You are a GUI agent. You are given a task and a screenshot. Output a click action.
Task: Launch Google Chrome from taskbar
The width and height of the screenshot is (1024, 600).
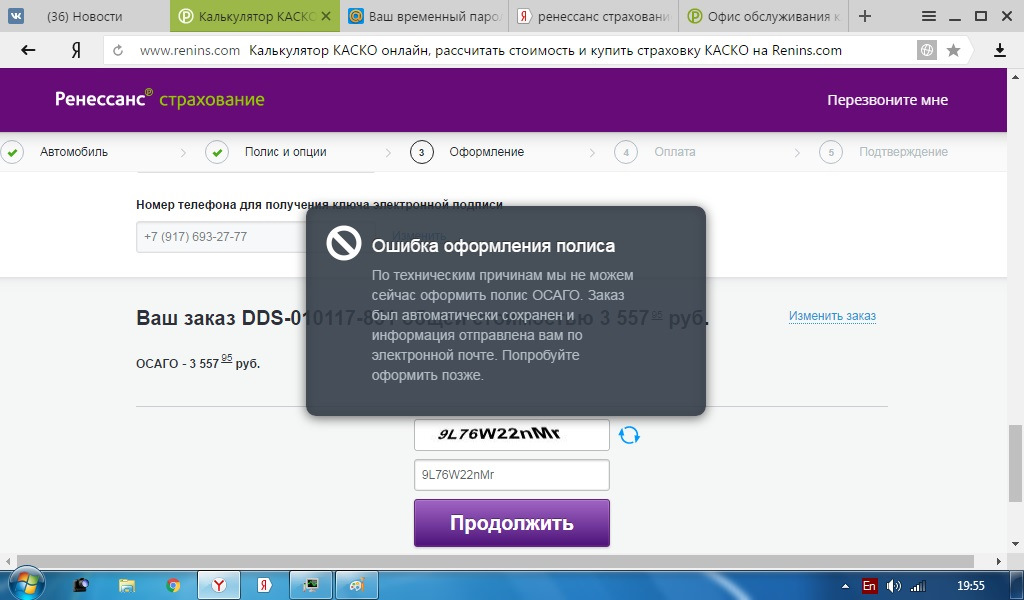click(173, 585)
